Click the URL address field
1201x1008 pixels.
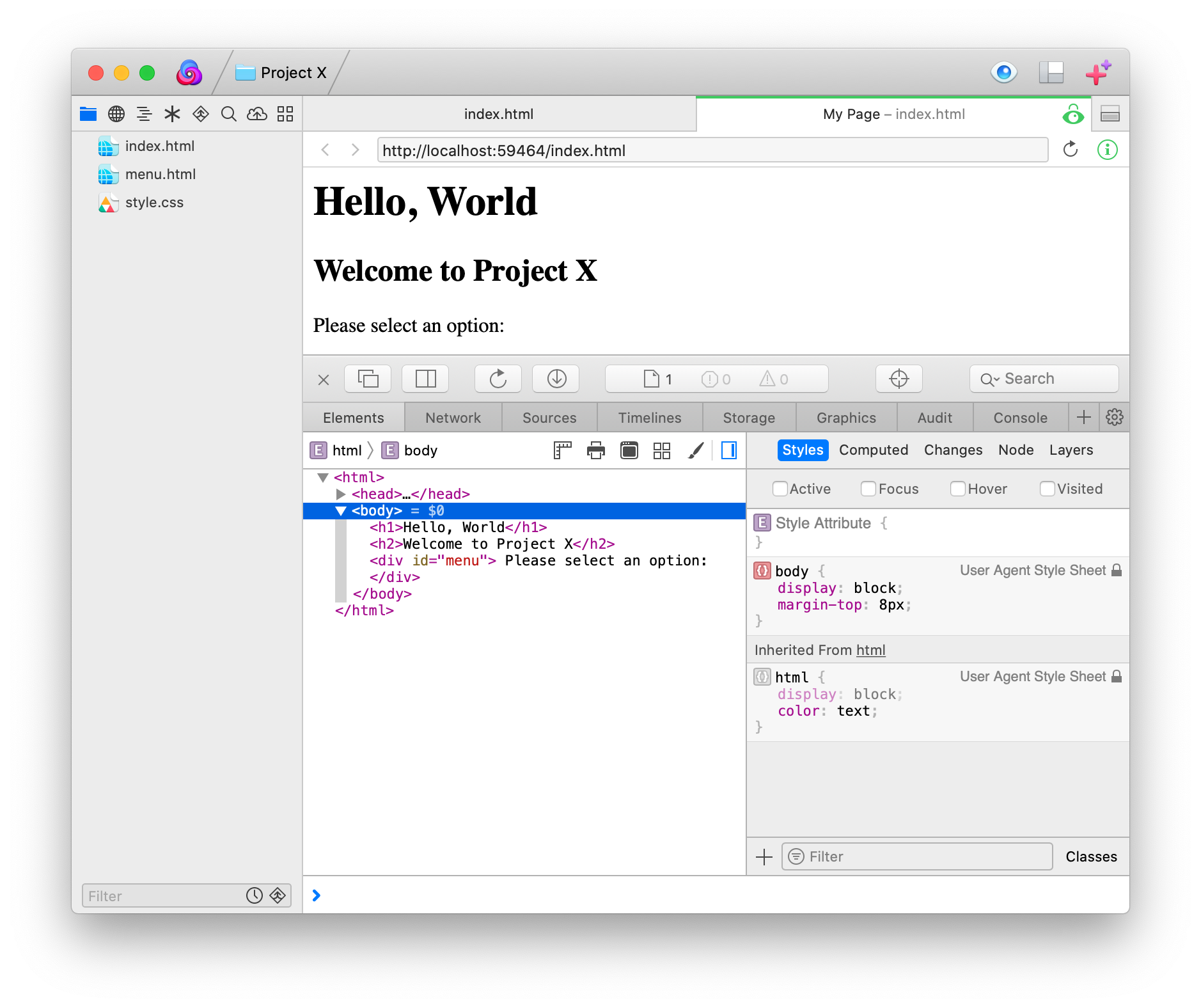712,150
